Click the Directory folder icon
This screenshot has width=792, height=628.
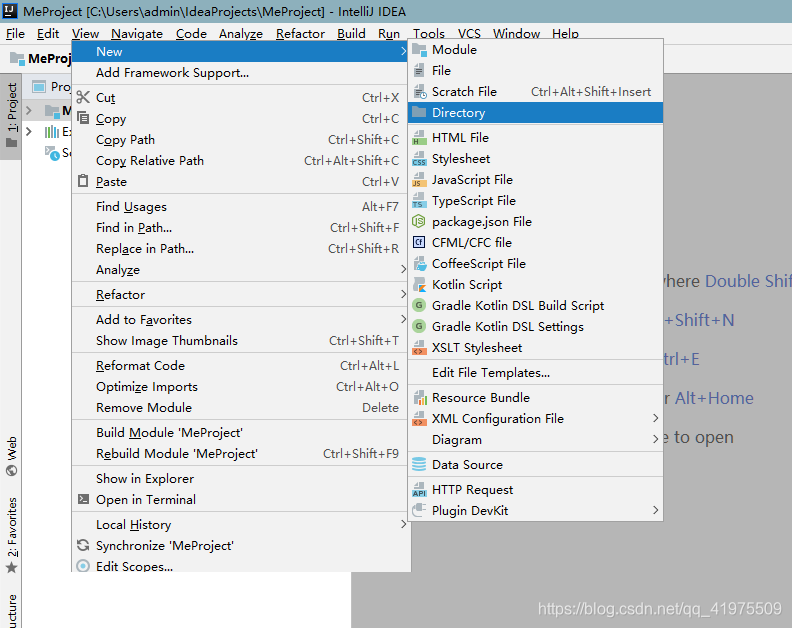click(x=419, y=112)
